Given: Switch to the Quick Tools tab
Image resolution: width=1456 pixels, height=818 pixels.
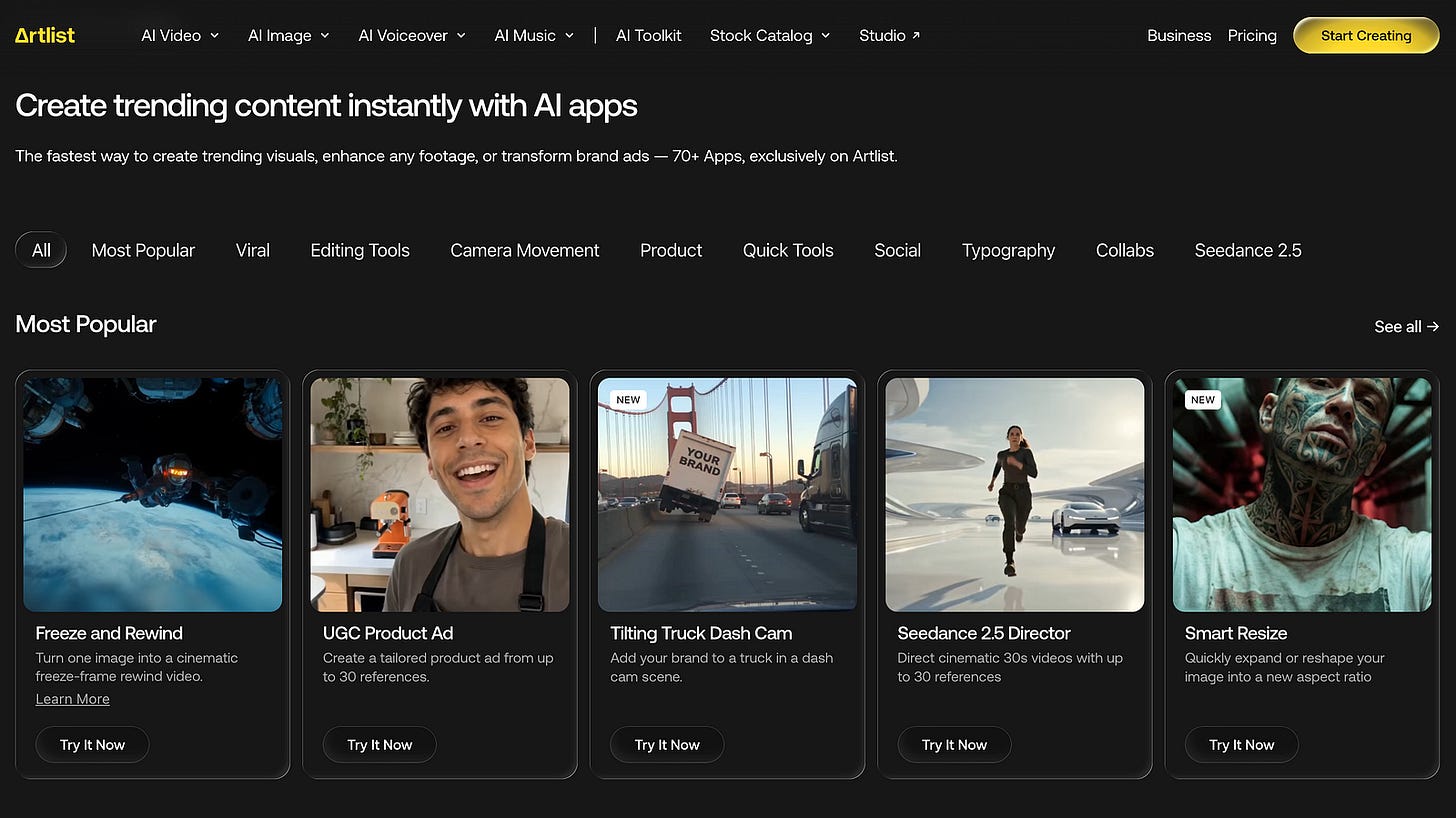Looking at the screenshot, I should (788, 250).
